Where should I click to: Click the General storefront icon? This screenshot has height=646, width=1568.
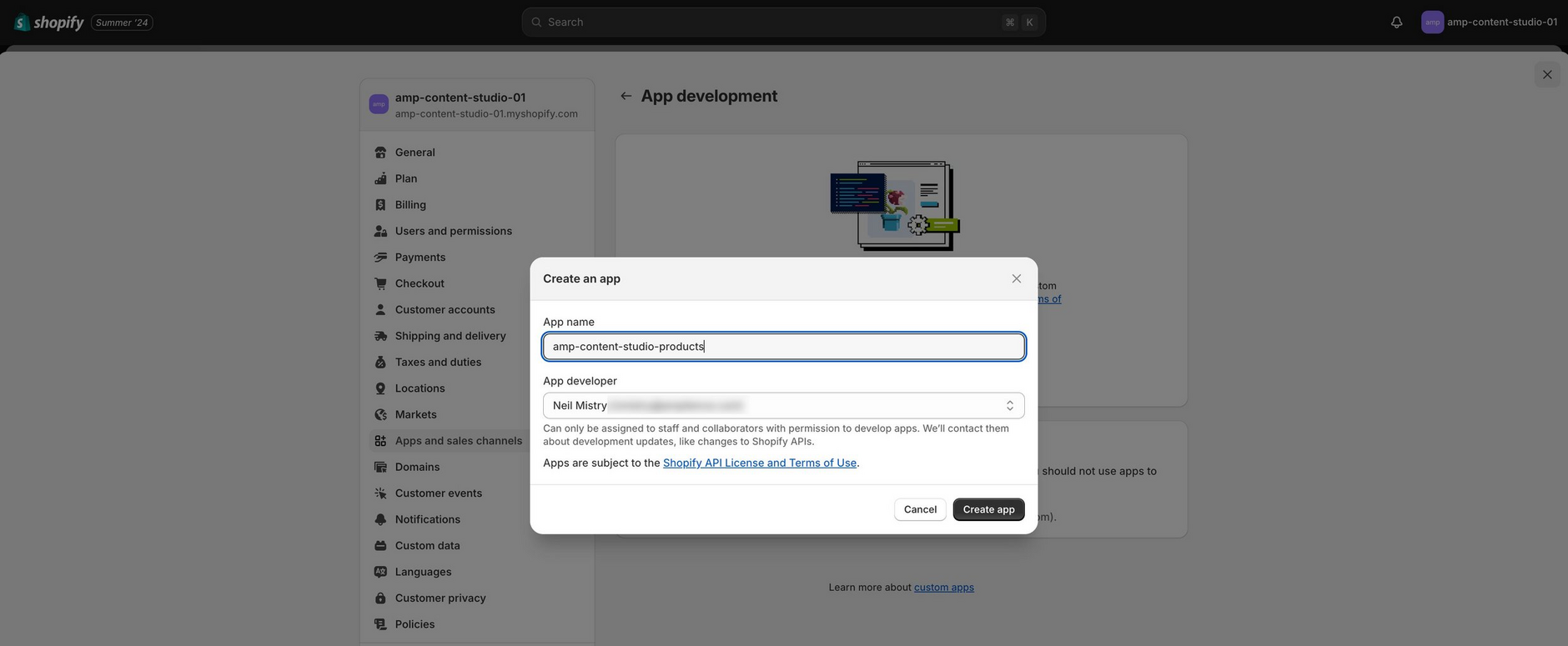coord(380,153)
